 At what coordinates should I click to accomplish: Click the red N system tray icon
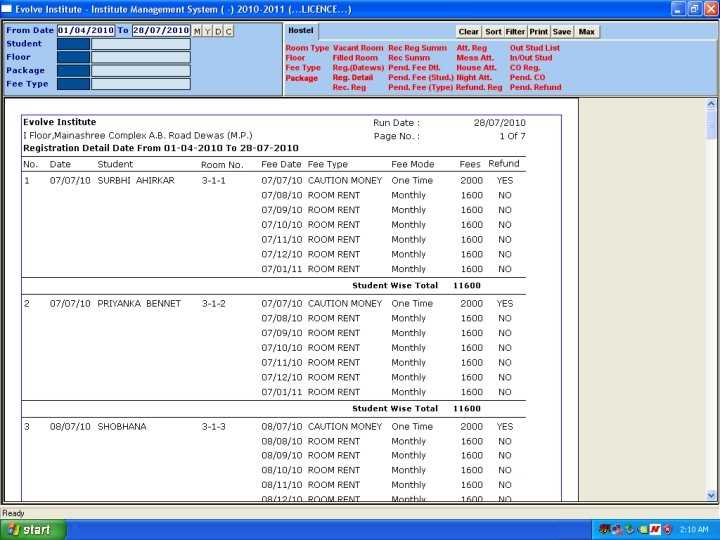pos(654,529)
